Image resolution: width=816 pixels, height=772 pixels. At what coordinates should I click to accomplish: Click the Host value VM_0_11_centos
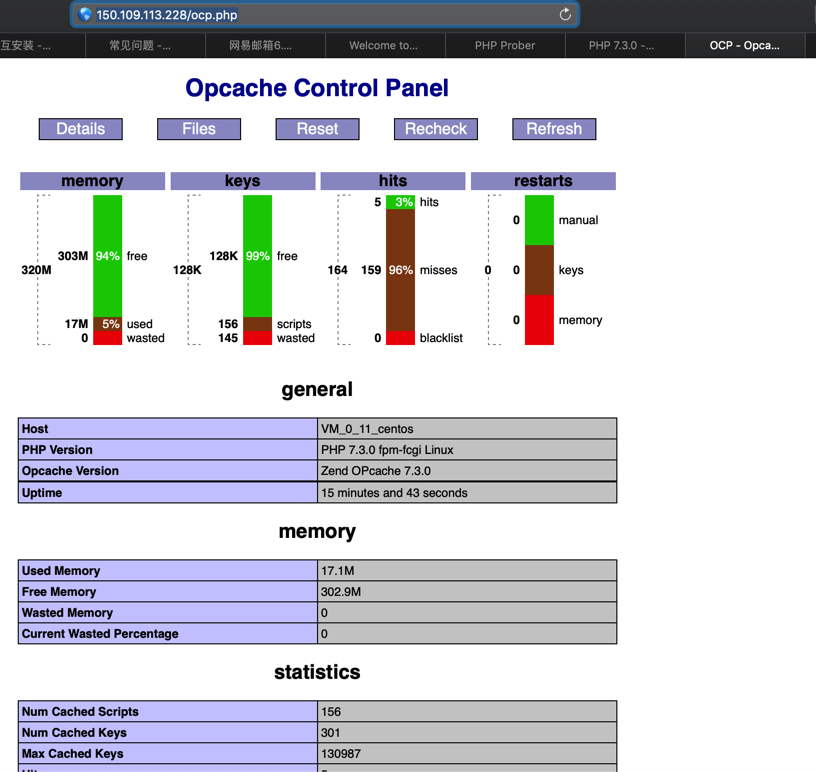point(467,428)
